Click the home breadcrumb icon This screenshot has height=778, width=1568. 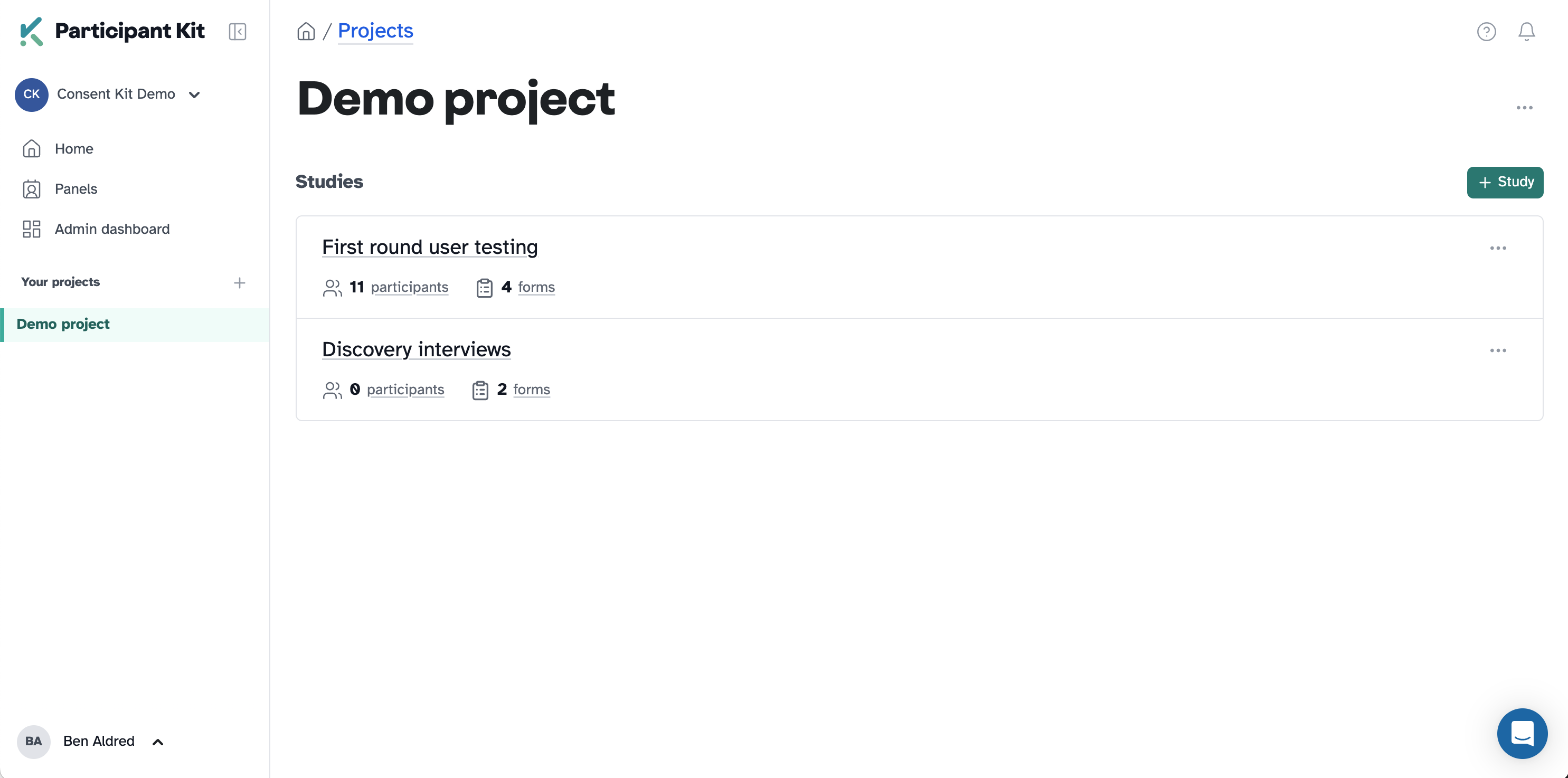click(306, 31)
